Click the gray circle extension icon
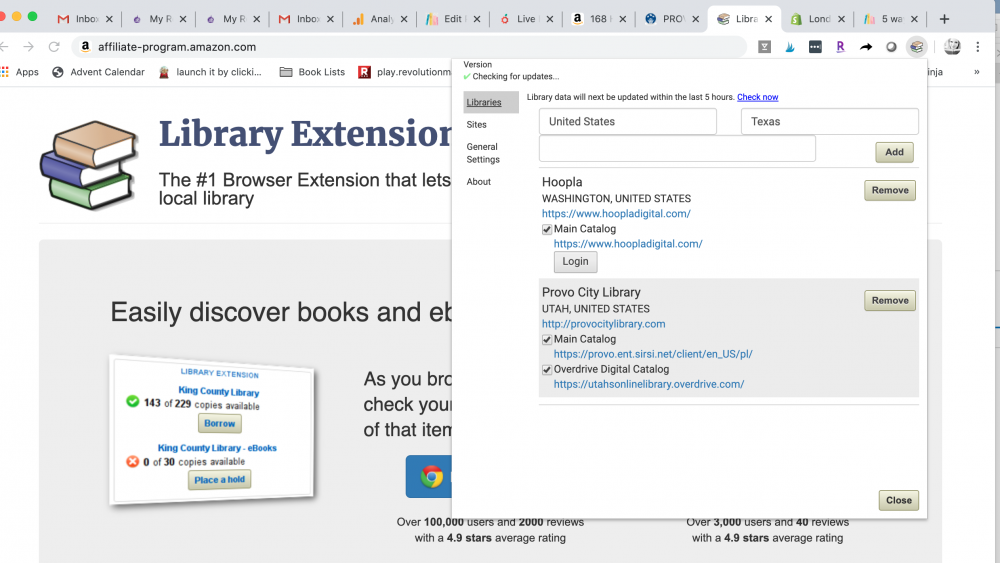The width and height of the screenshot is (1000, 563). [892, 47]
